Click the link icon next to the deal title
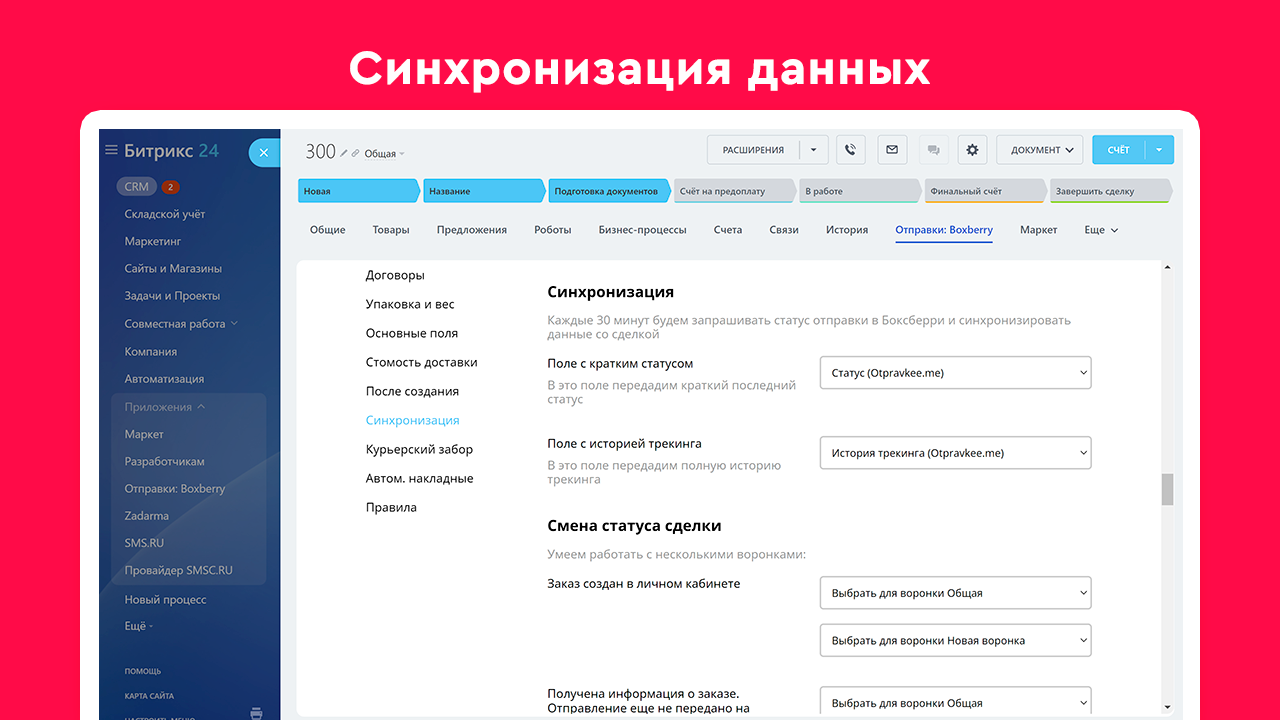 (356, 153)
